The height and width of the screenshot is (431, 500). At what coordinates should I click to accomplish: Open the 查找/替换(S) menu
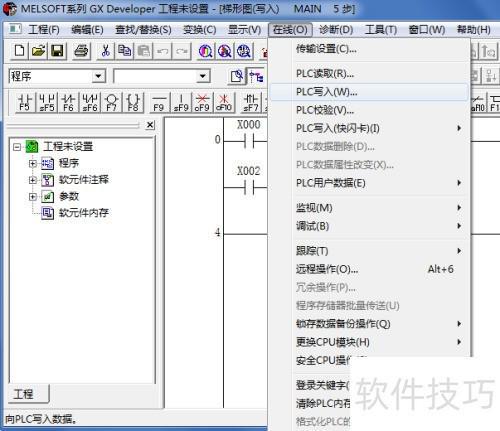143,30
